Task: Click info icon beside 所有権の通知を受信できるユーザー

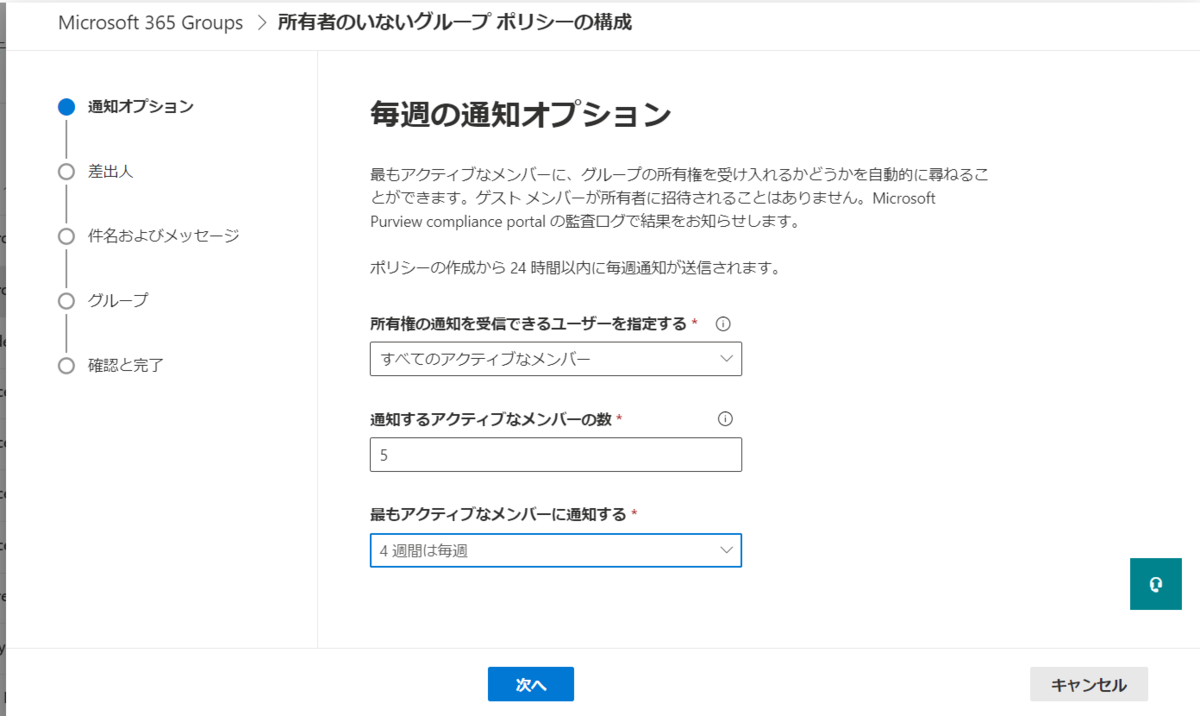Action: 724,324
